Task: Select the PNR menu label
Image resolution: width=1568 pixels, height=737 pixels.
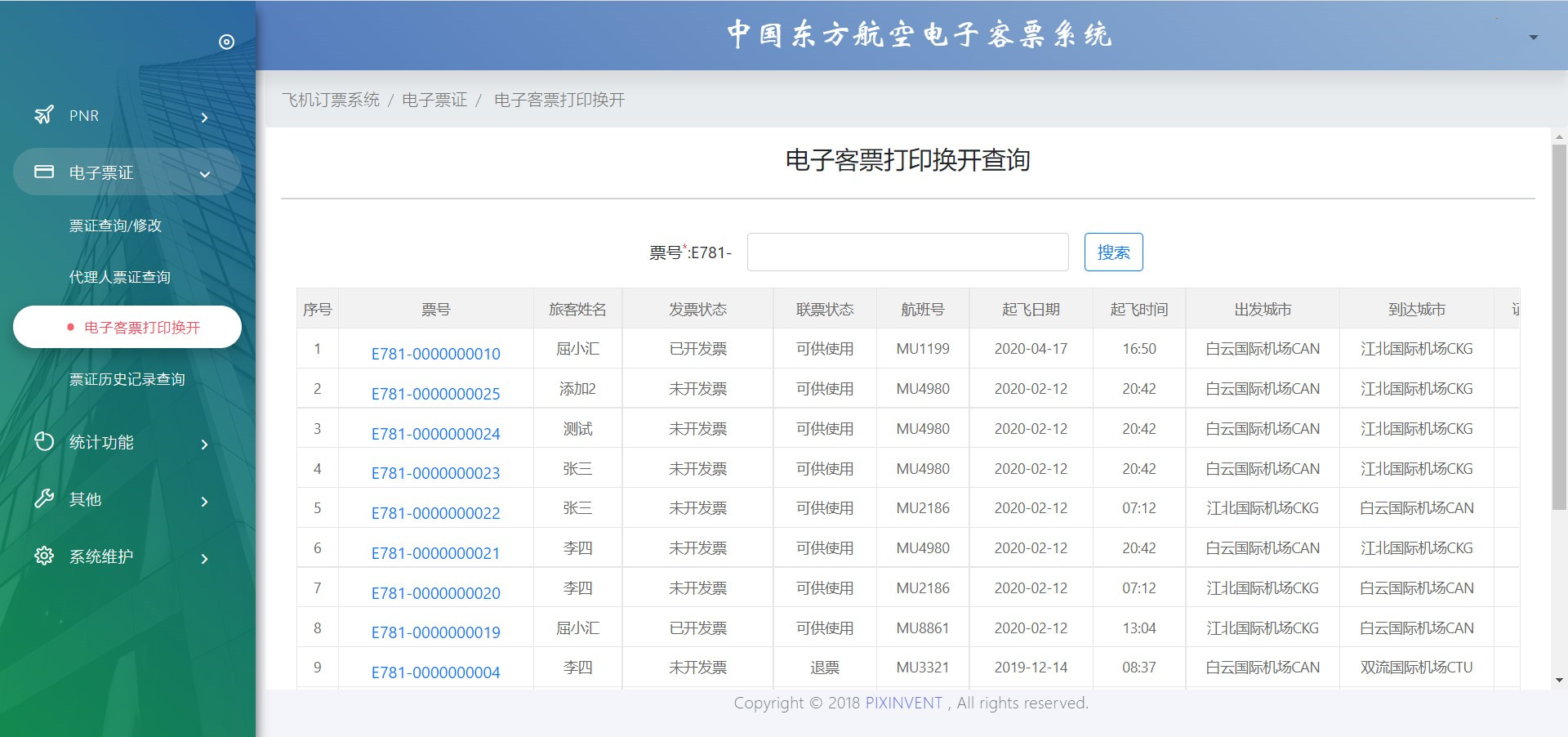Action: pos(84,116)
